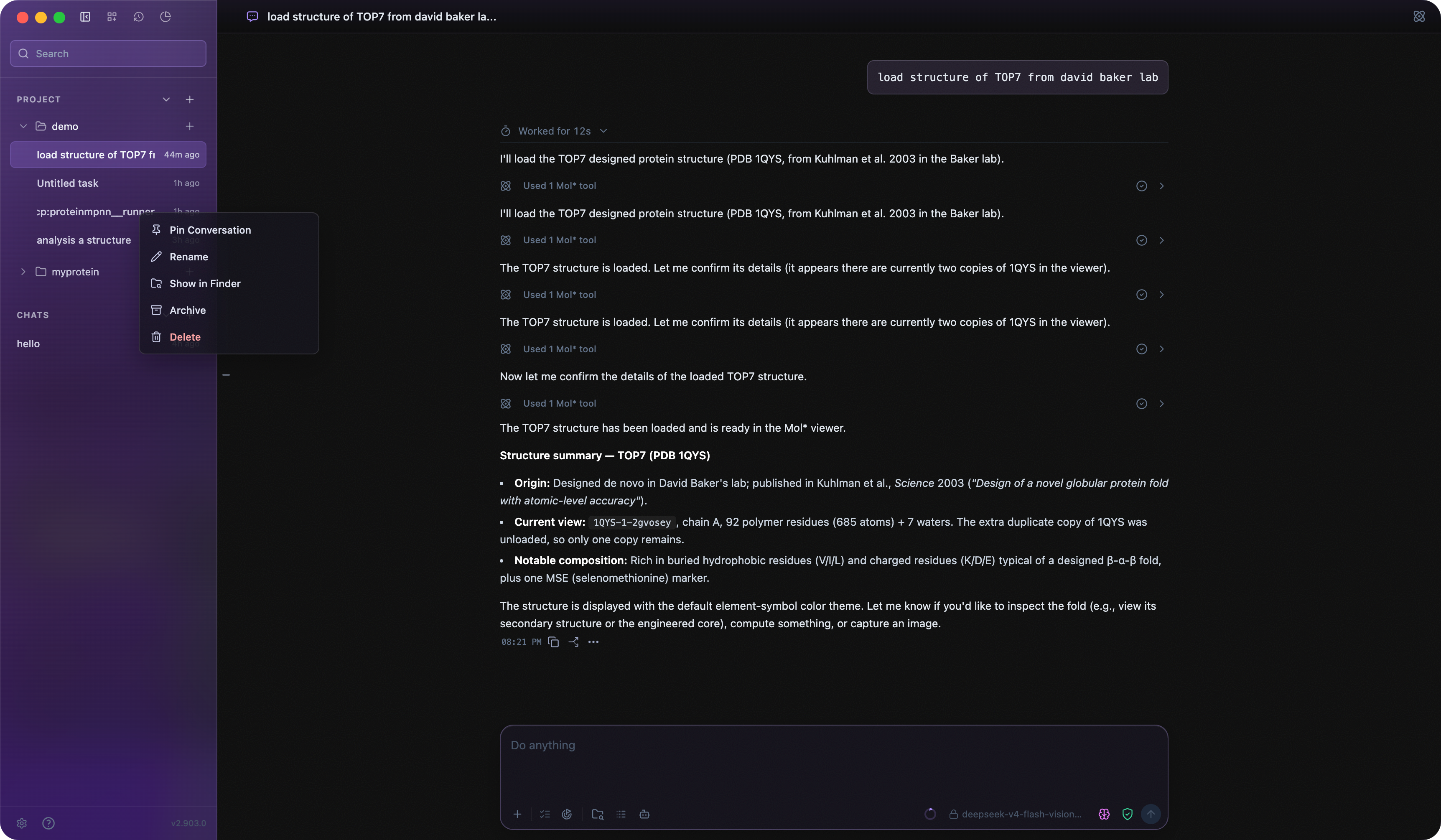Open the history clock icon
This screenshot has height=840, width=1441.
pyautogui.click(x=138, y=17)
